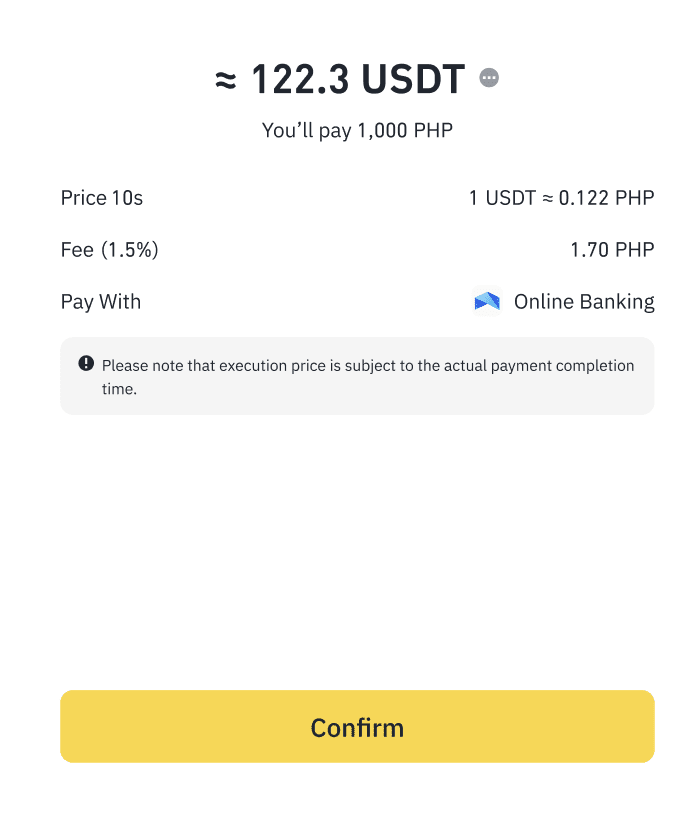Click the execution price notice text

pyautogui.click(x=368, y=365)
